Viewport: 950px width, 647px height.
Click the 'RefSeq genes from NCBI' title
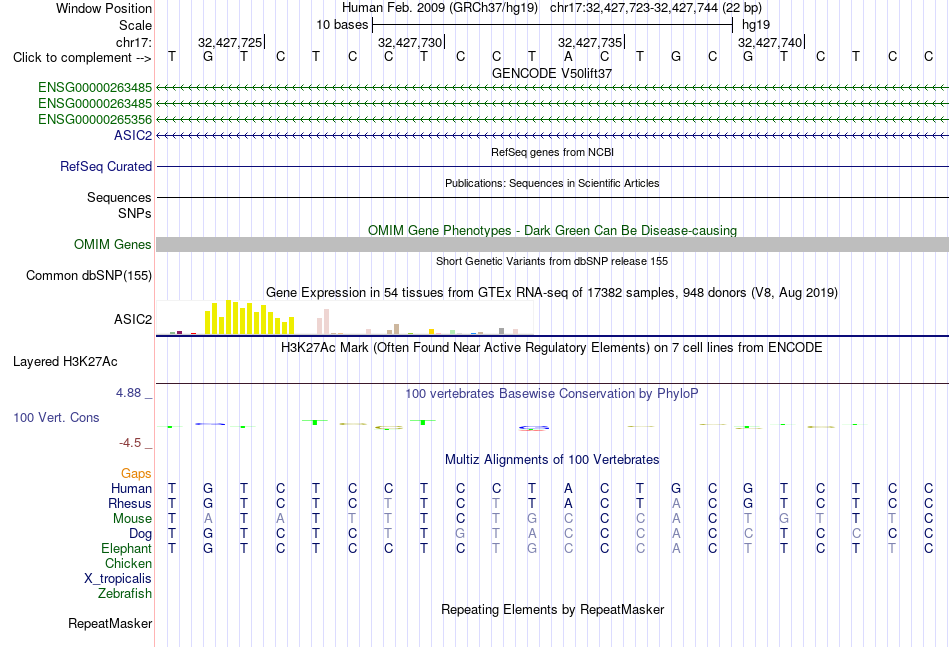click(552, 152)
